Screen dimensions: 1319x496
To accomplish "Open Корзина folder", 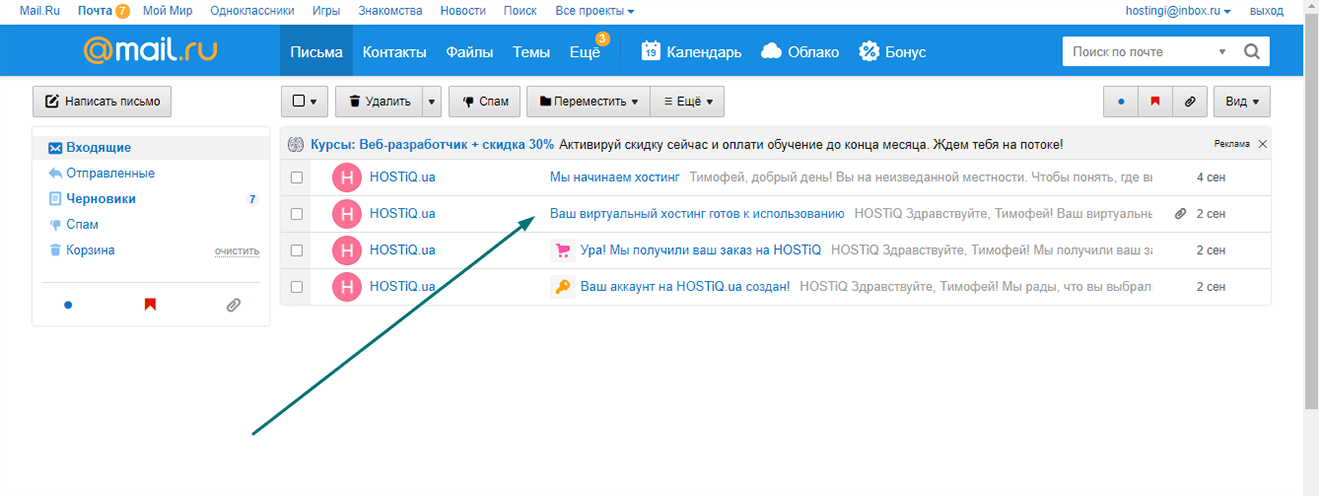I will (x=90, y=250).
